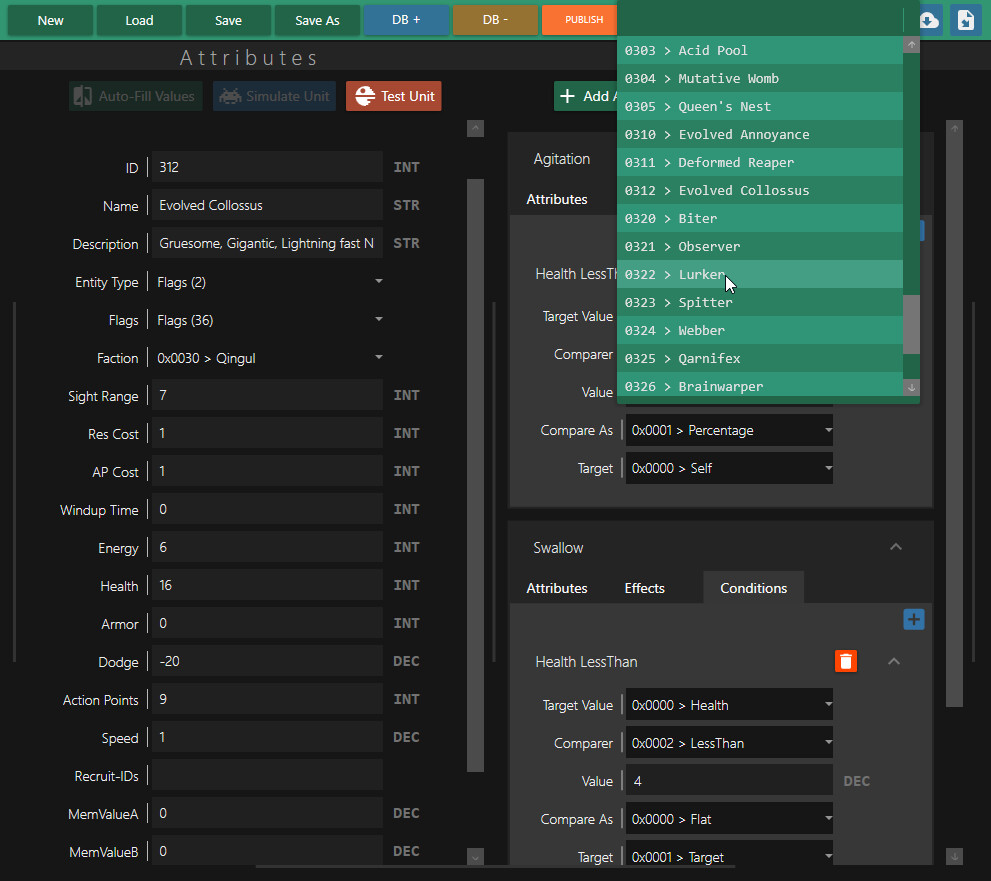
Task: Click the DB + button
Action: click(406, 19)
